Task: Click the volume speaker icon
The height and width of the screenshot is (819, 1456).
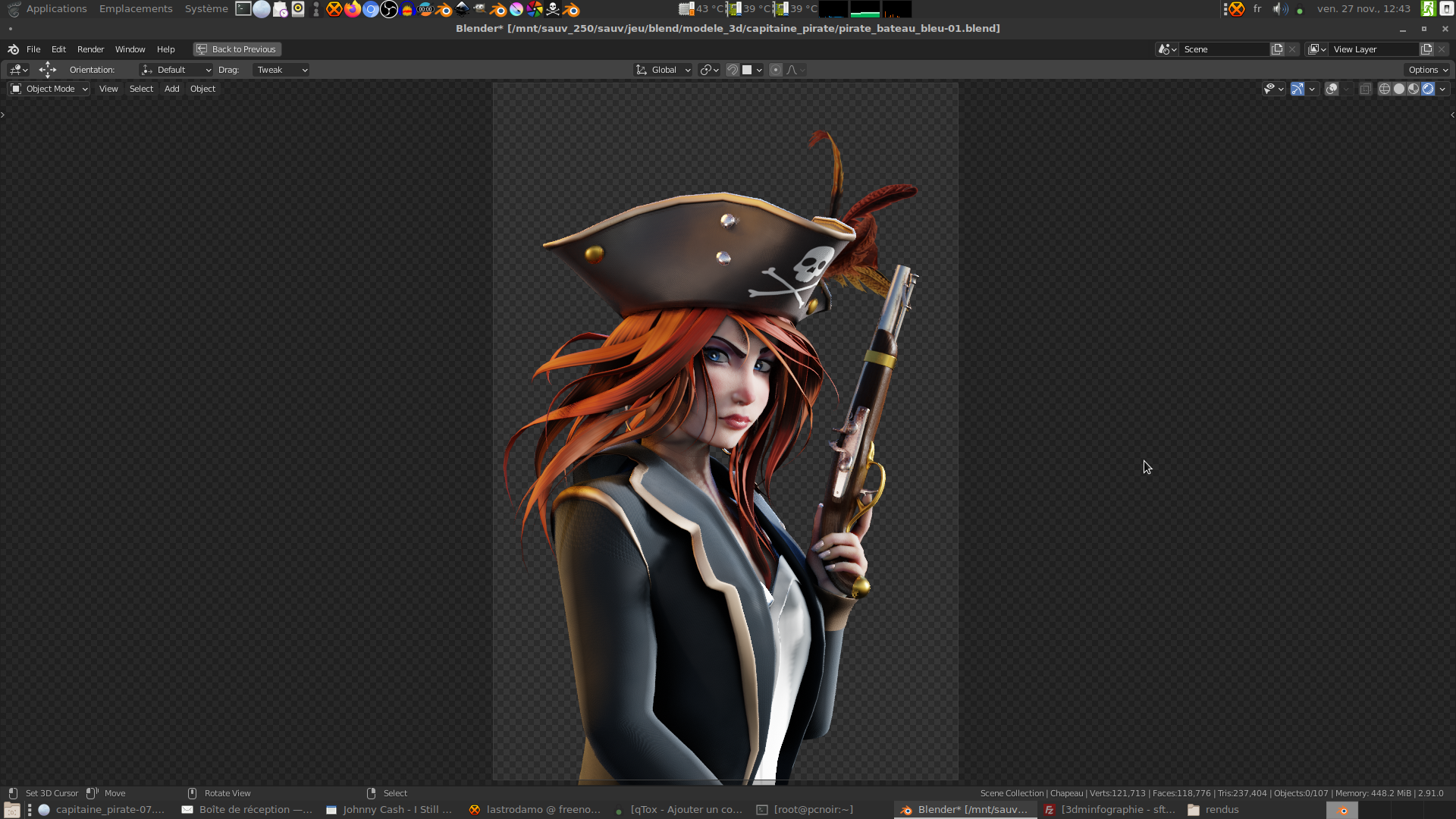Action: click(x=1280, y=9)
